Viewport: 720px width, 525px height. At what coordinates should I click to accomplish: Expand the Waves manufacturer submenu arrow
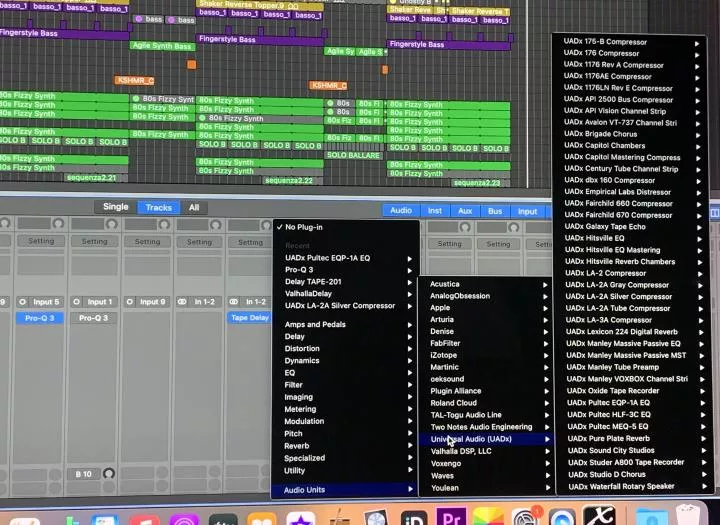point(548,476)
